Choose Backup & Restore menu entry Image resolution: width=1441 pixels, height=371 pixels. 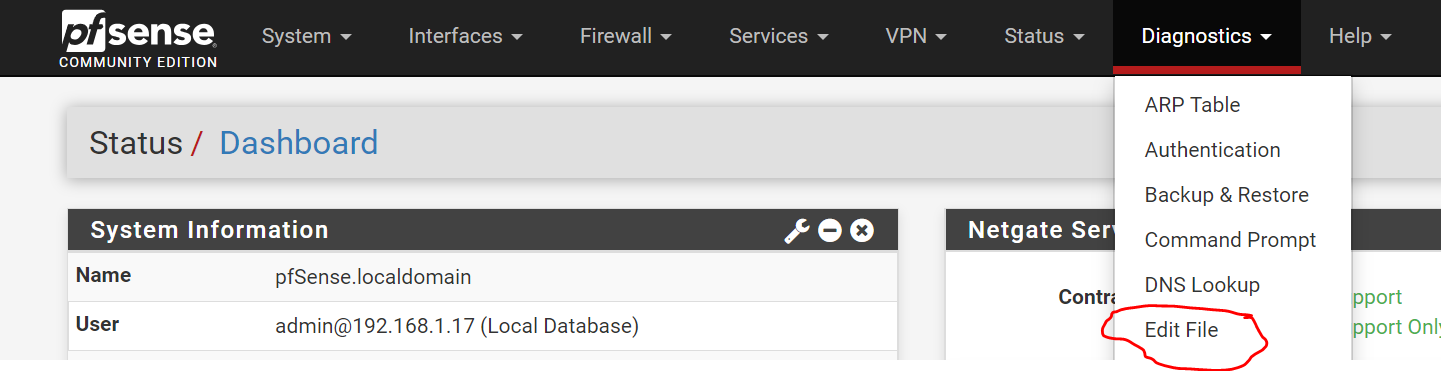click(x=1226, y=195)
